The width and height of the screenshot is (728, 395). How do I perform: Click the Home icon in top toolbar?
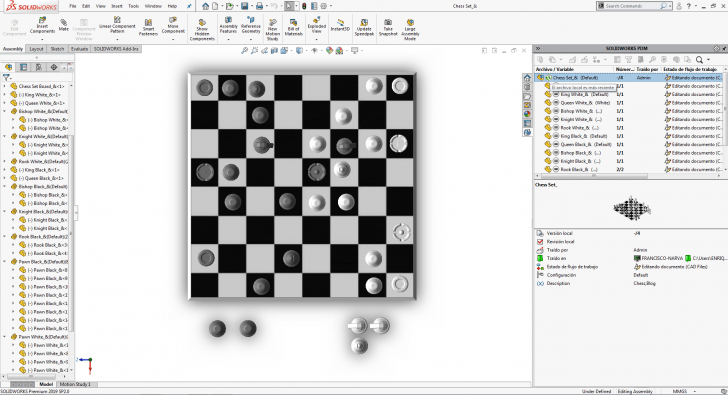point(205,6)
